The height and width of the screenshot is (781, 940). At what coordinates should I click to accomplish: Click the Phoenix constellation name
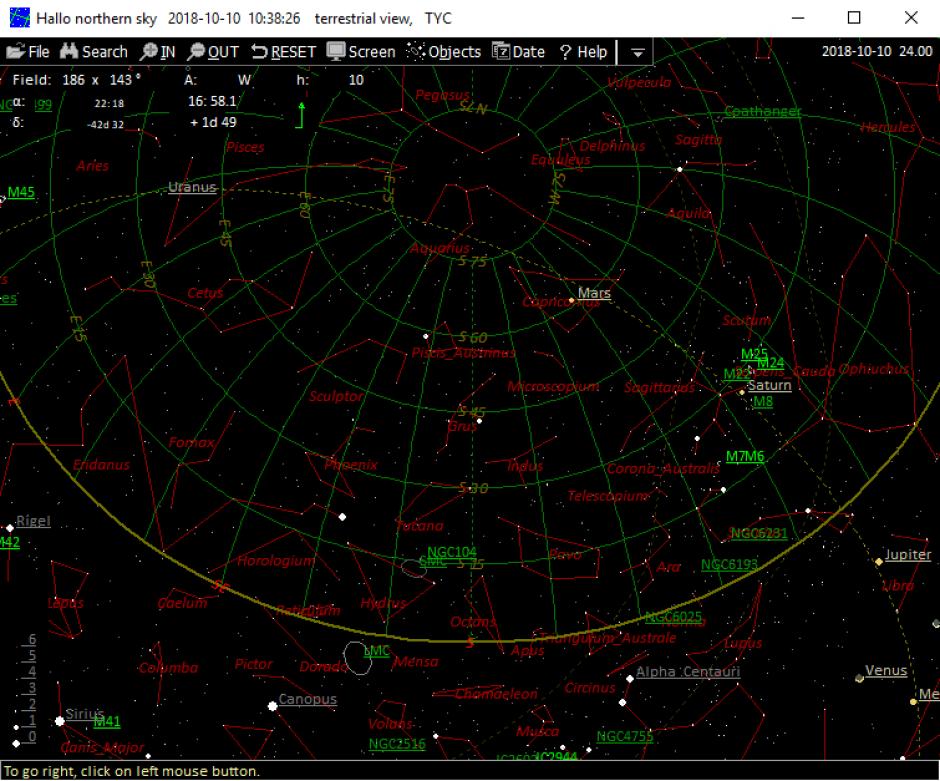[x=351, y=465]
